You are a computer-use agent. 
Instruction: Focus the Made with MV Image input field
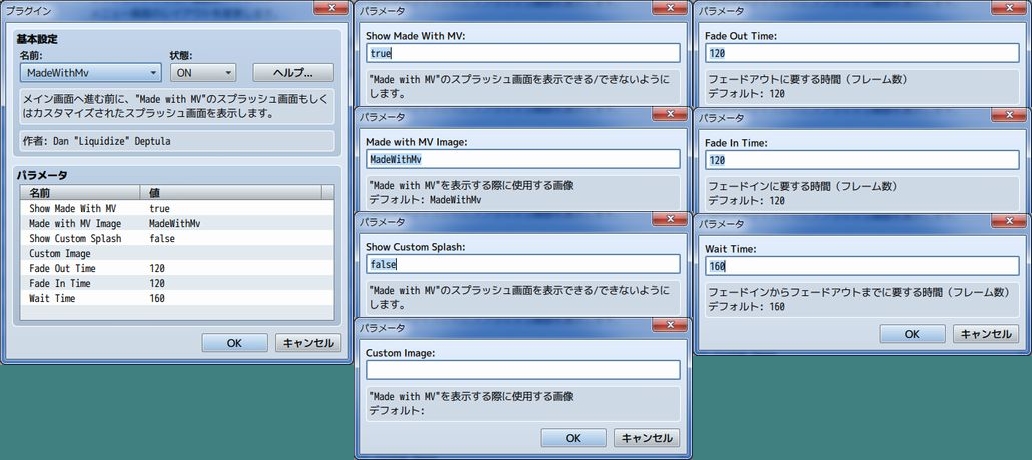(523, 159)
